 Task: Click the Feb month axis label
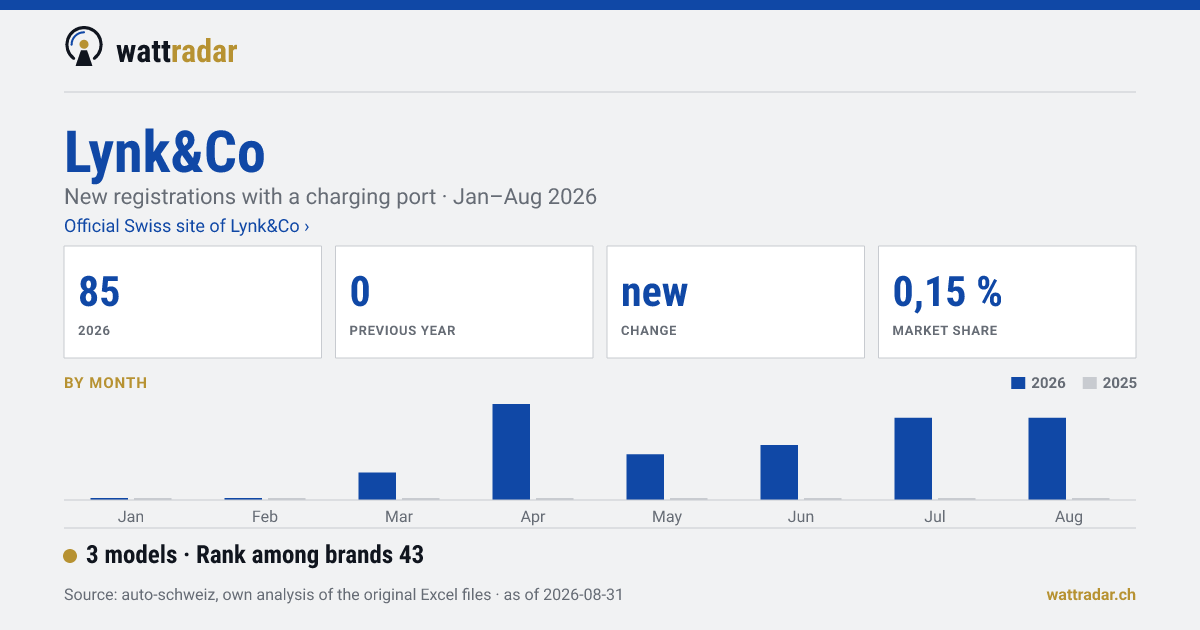265,516
